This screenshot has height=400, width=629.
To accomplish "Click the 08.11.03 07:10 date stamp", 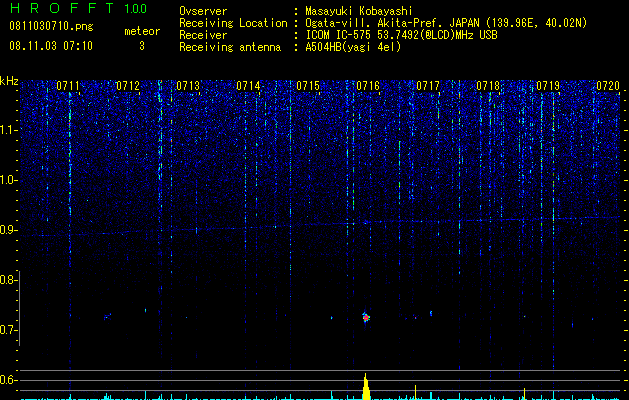I will coord(51,46).
